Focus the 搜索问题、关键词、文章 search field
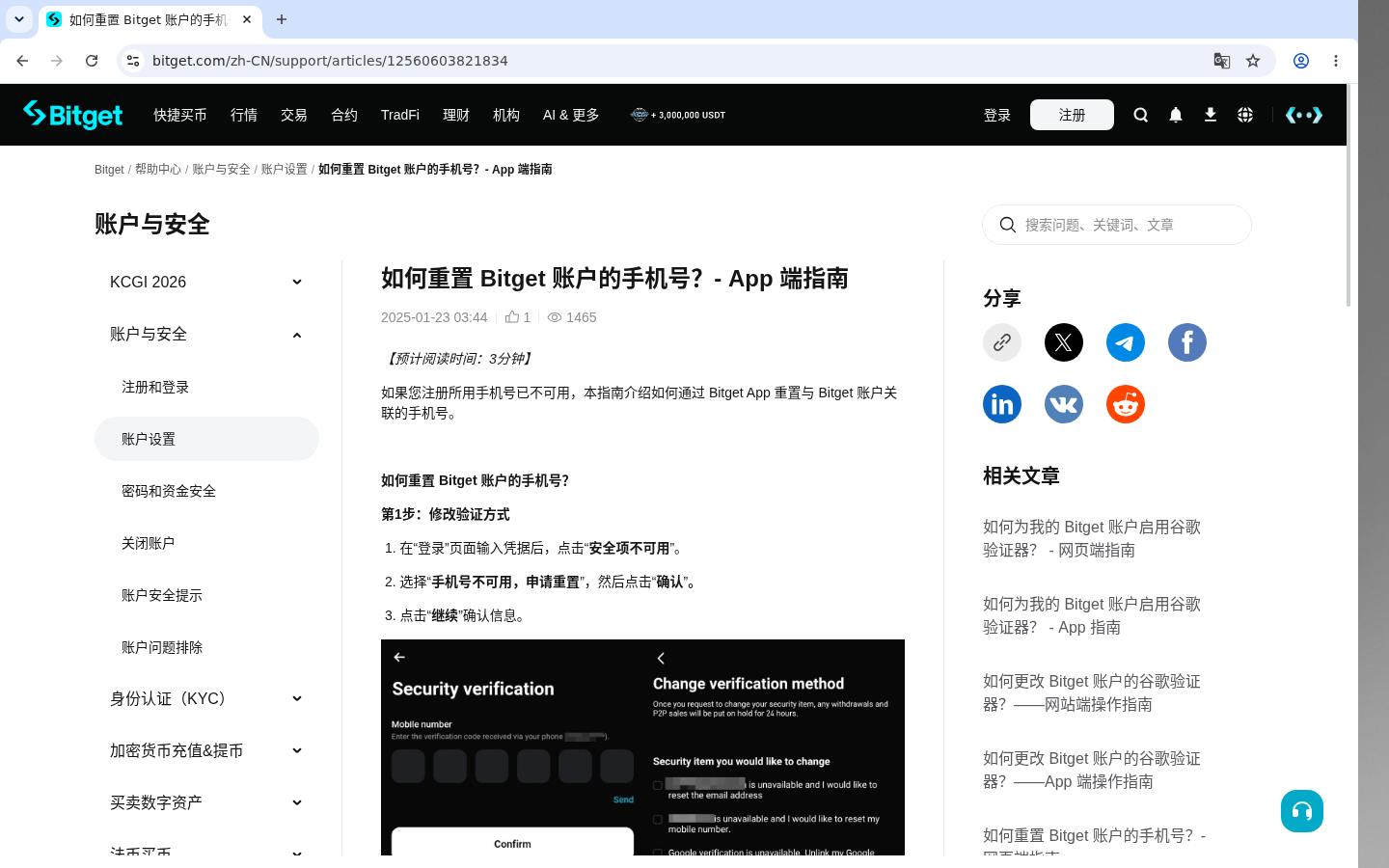Screen dimensions: 1389x868 tap(1117, 225)
